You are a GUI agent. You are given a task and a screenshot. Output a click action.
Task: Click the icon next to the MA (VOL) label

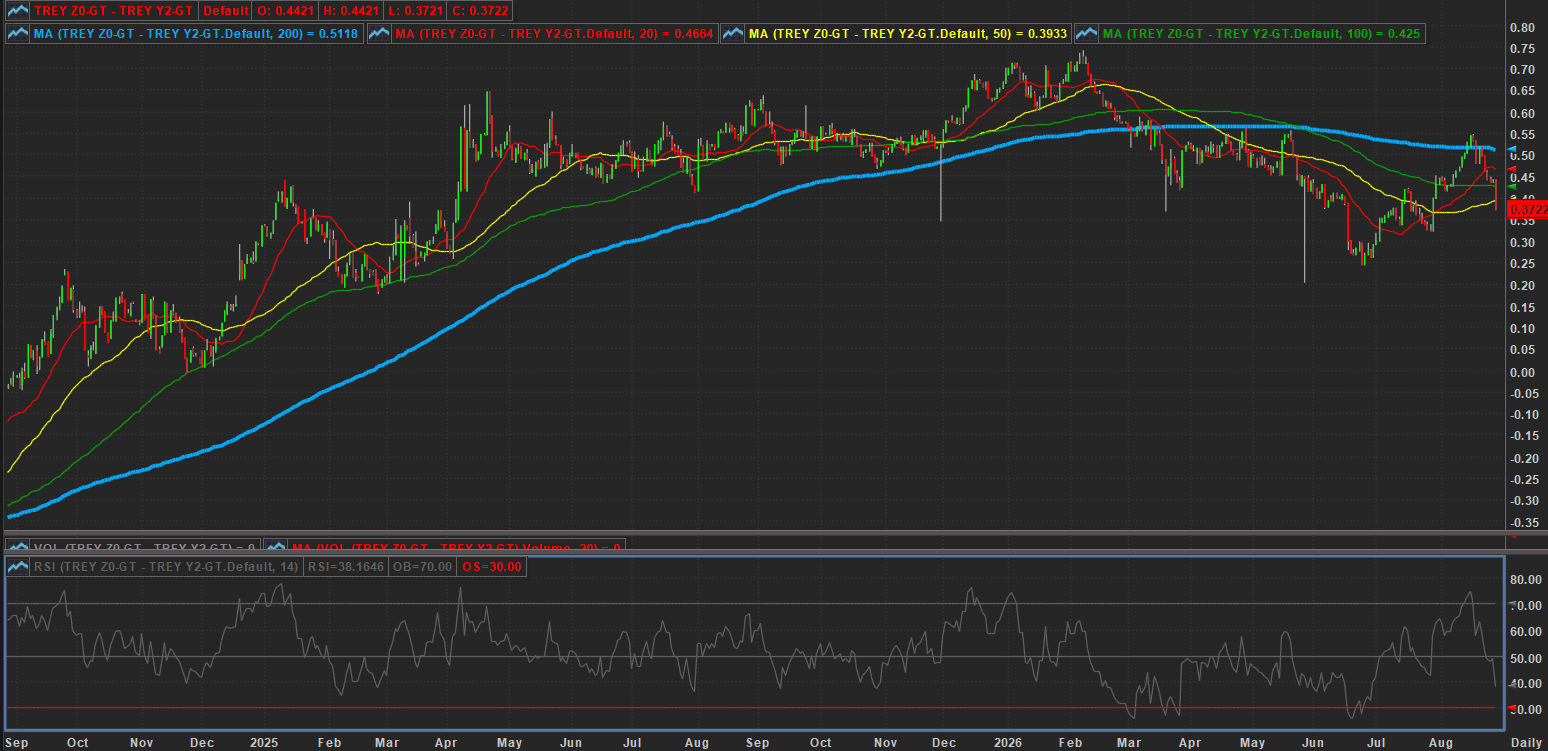[277, 547]
